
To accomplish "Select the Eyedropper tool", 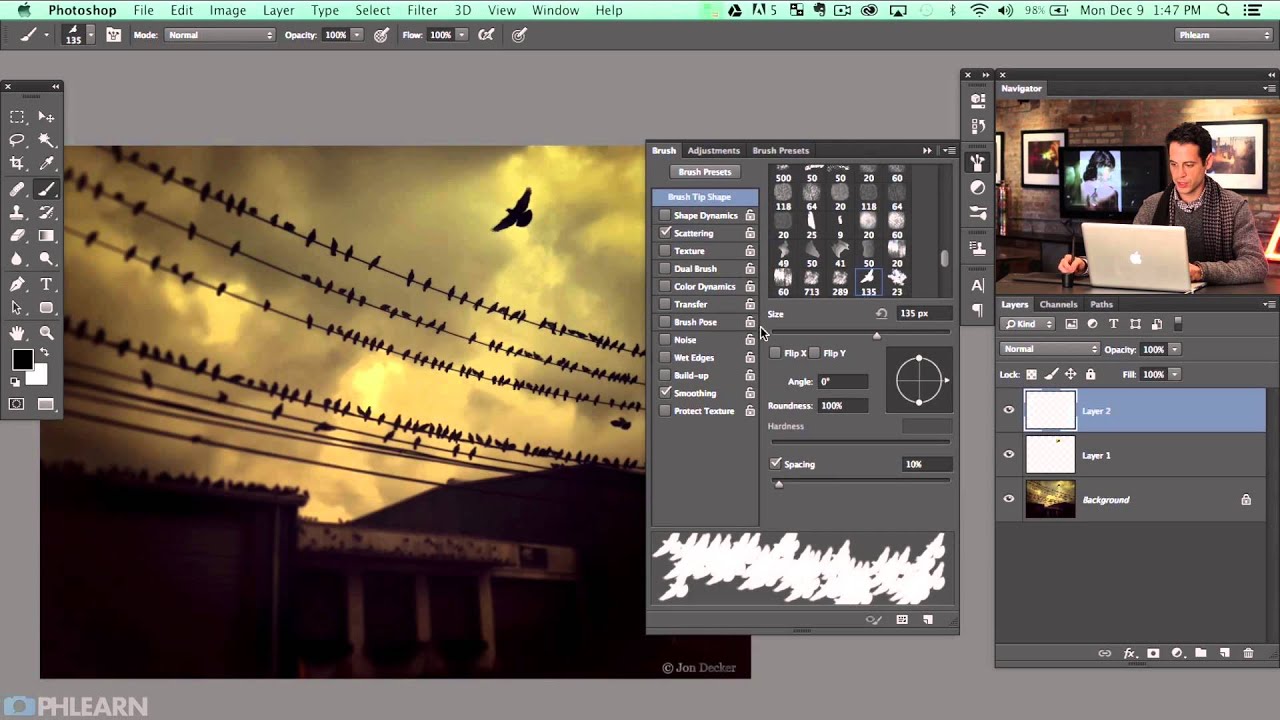I will [x=46, y=164].
